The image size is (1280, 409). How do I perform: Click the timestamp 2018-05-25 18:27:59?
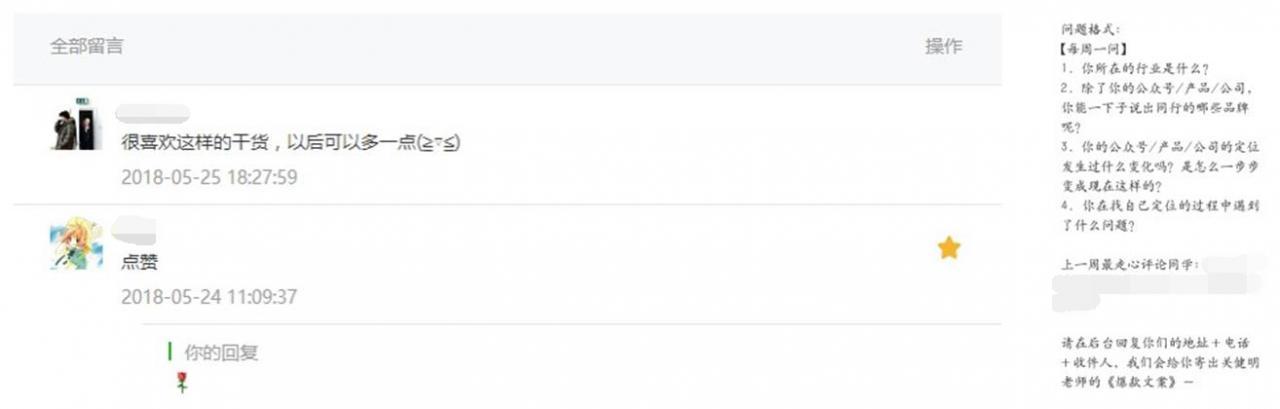[x=209, y=177]
